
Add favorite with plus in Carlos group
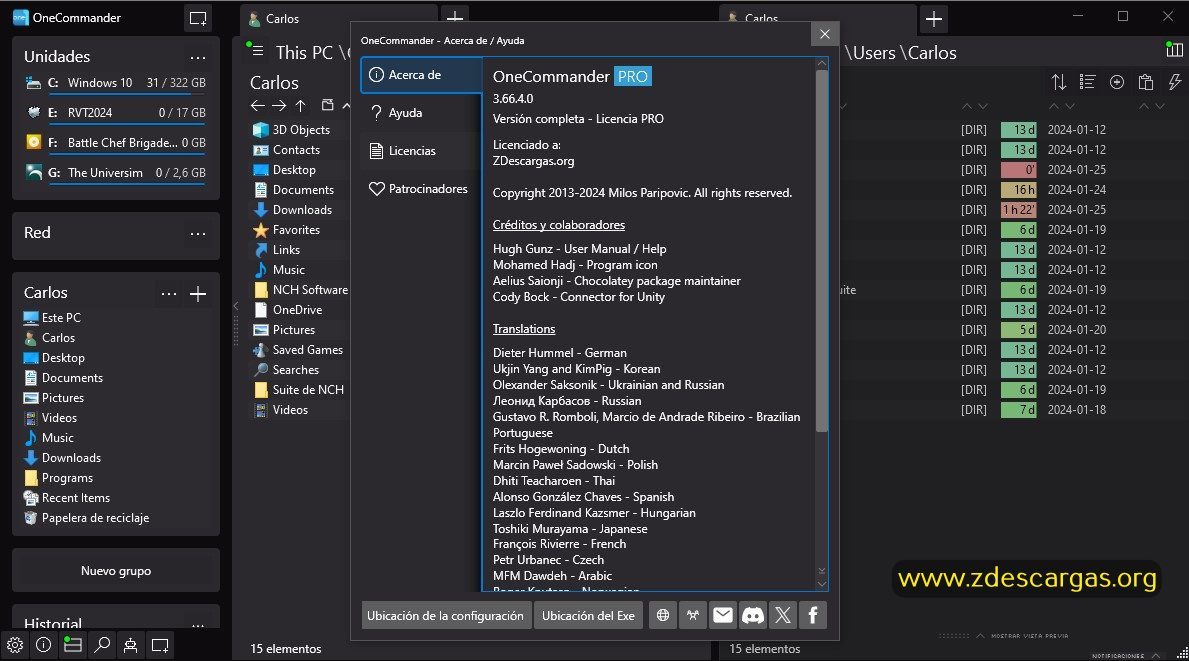coord(198,293)
